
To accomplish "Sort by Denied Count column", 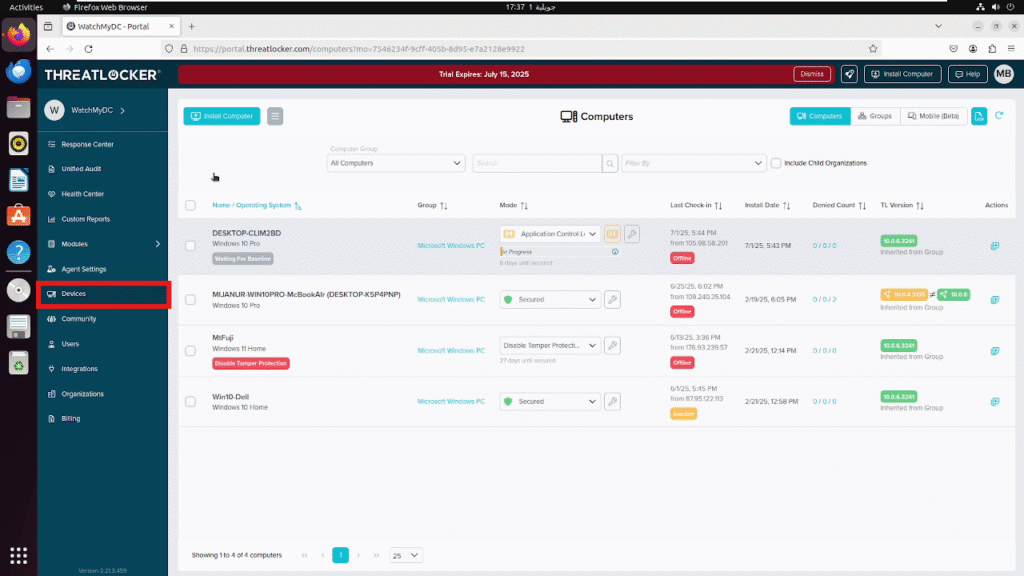I will coord(839,206).
